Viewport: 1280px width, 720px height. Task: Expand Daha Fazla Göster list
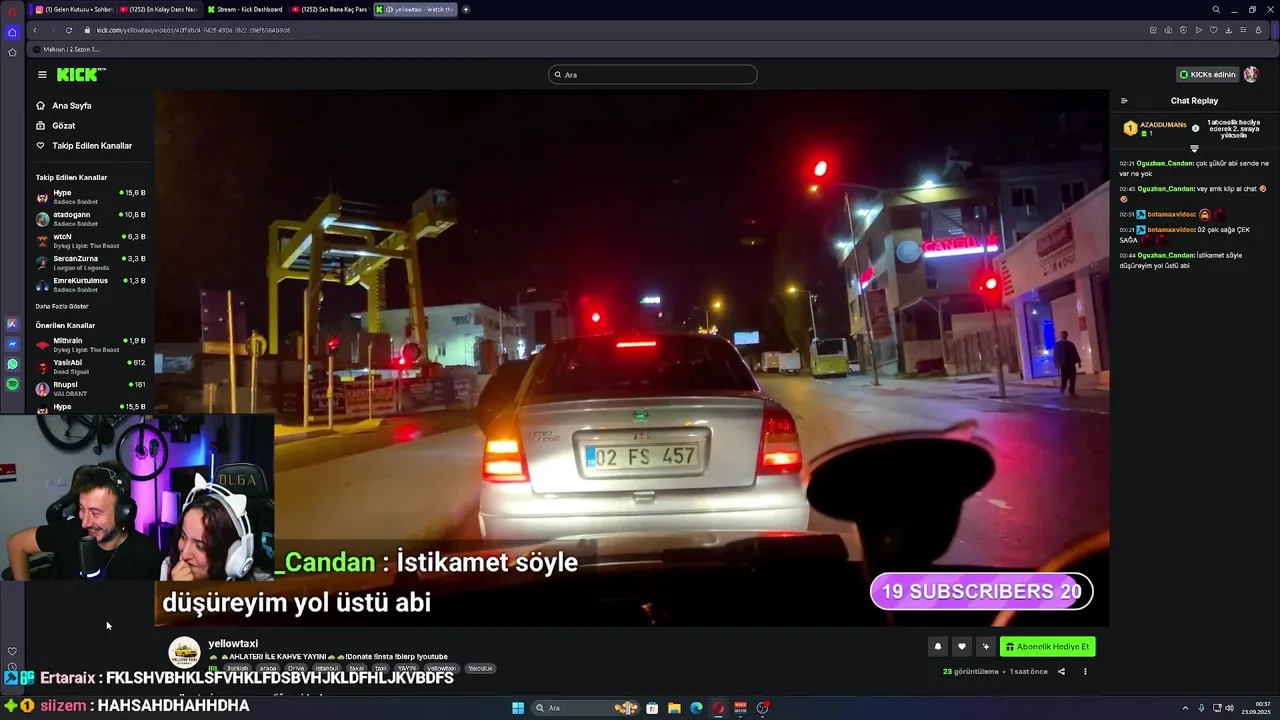pyautogui.click(x=62, y=306)
